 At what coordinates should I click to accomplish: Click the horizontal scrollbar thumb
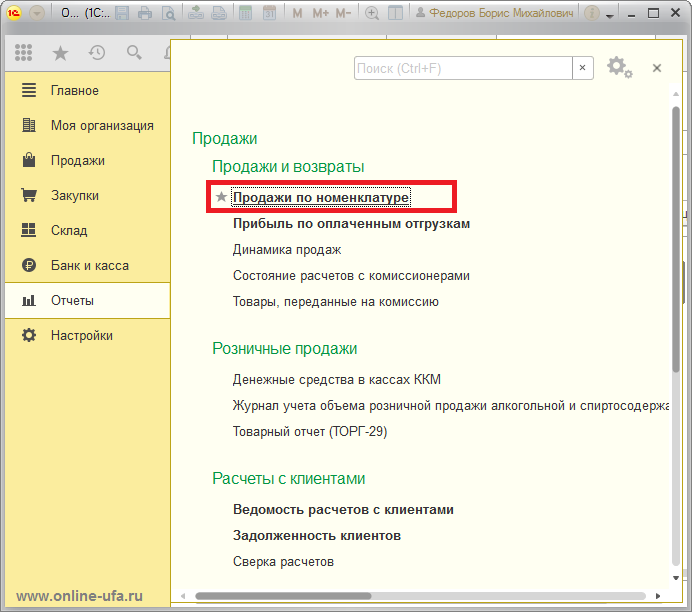[x=283, y=596]
